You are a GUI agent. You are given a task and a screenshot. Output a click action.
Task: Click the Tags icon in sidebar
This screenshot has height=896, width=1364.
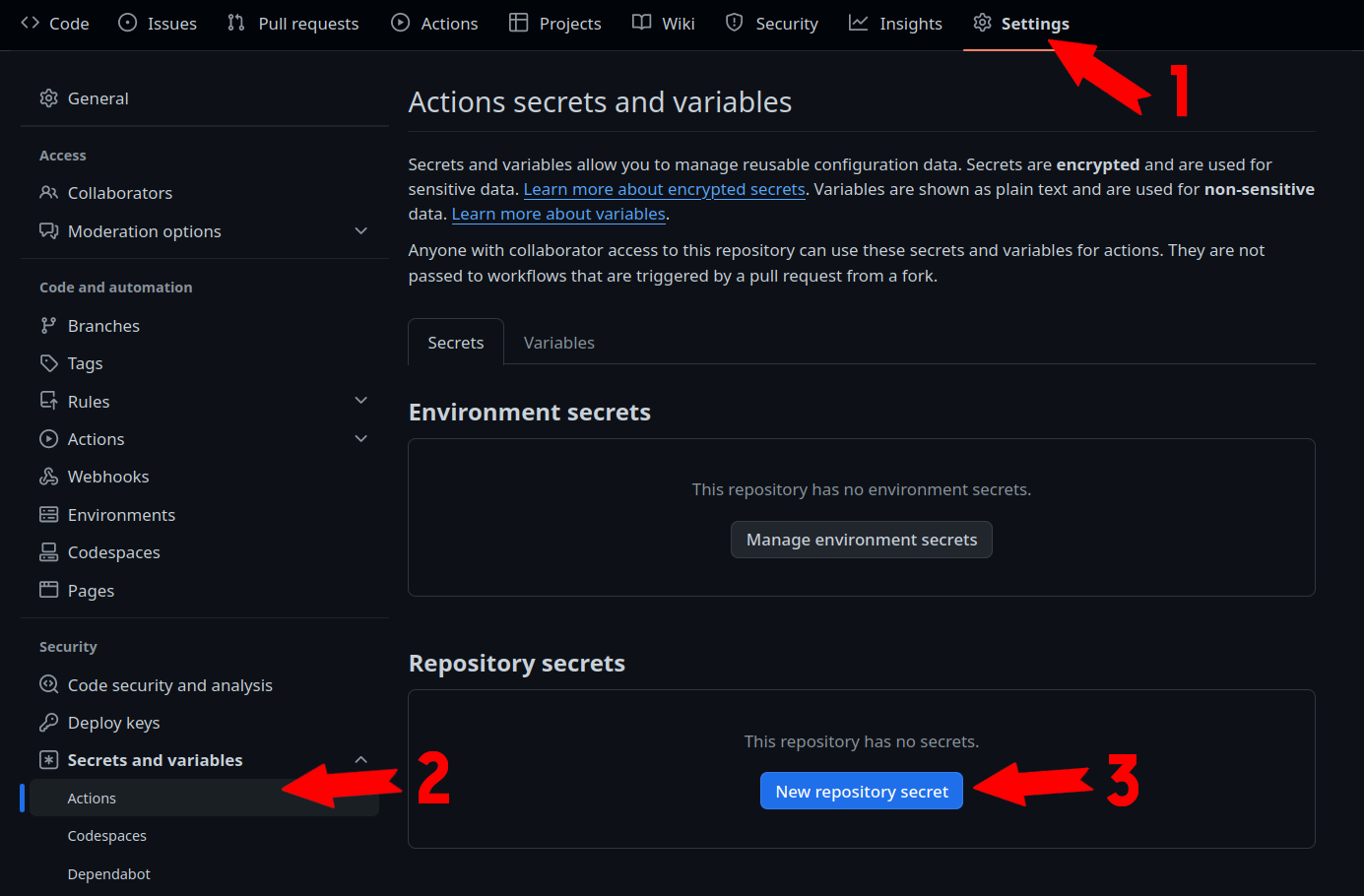(x=48, y=363)
